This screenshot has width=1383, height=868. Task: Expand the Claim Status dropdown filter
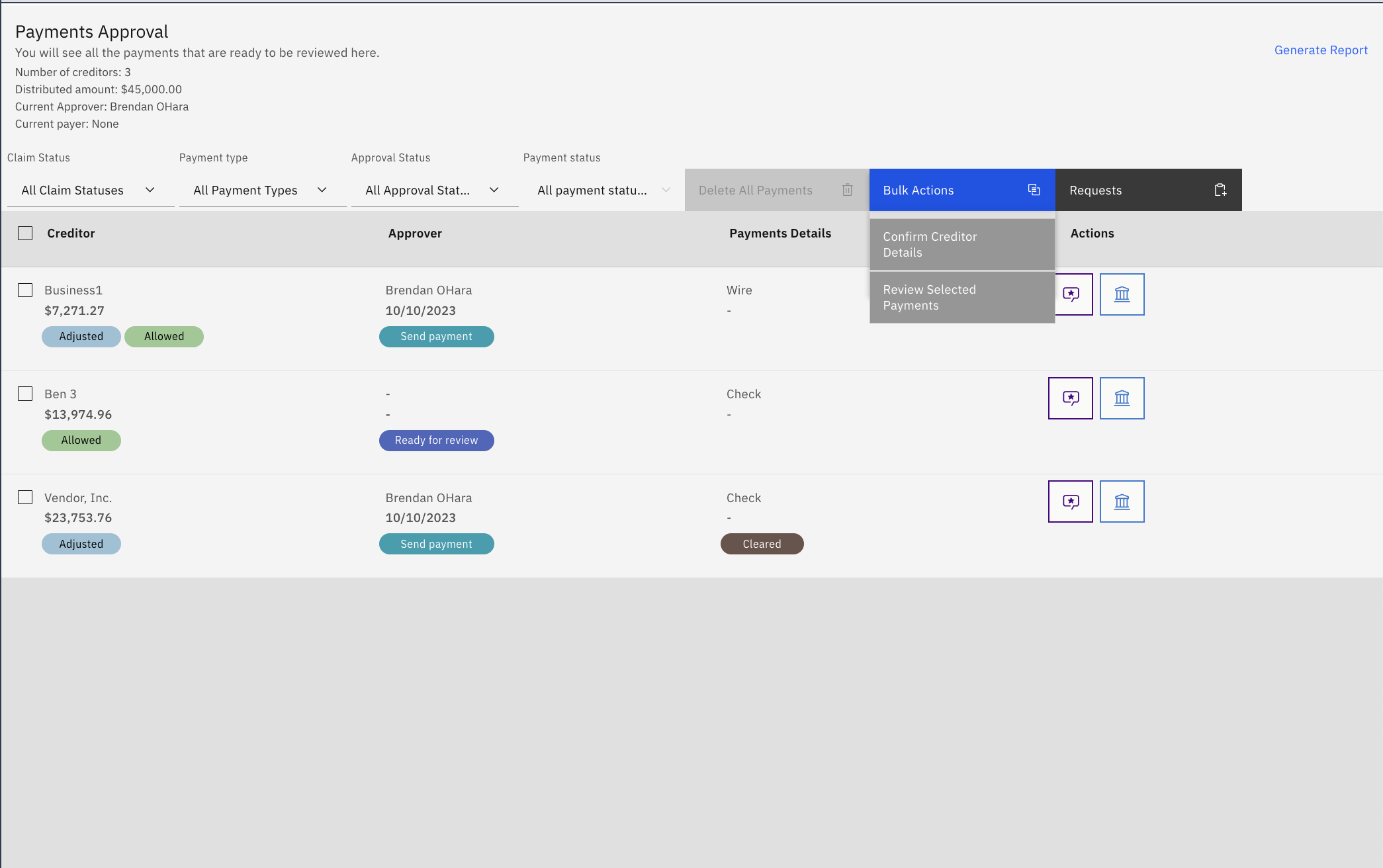click(x=89, y=189)
